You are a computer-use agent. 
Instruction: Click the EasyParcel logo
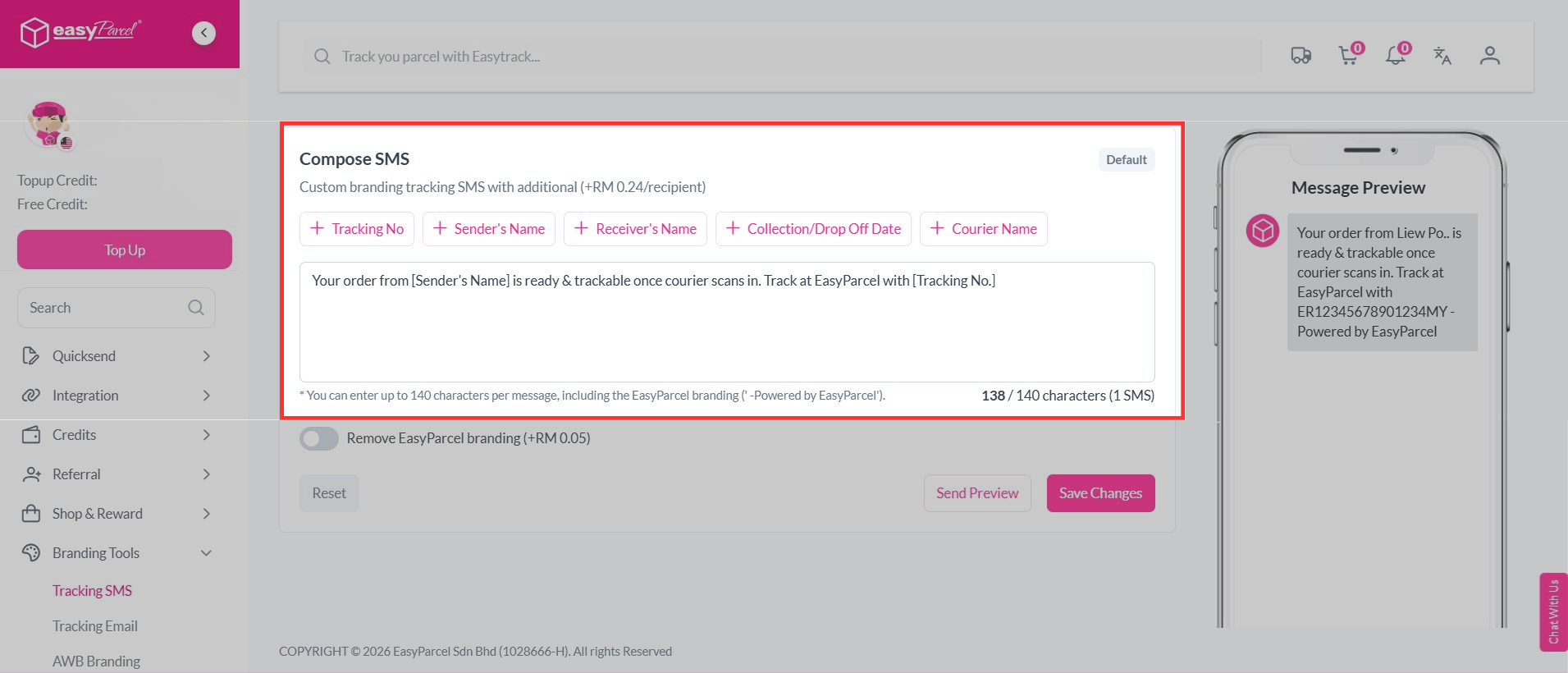point(80,33)
